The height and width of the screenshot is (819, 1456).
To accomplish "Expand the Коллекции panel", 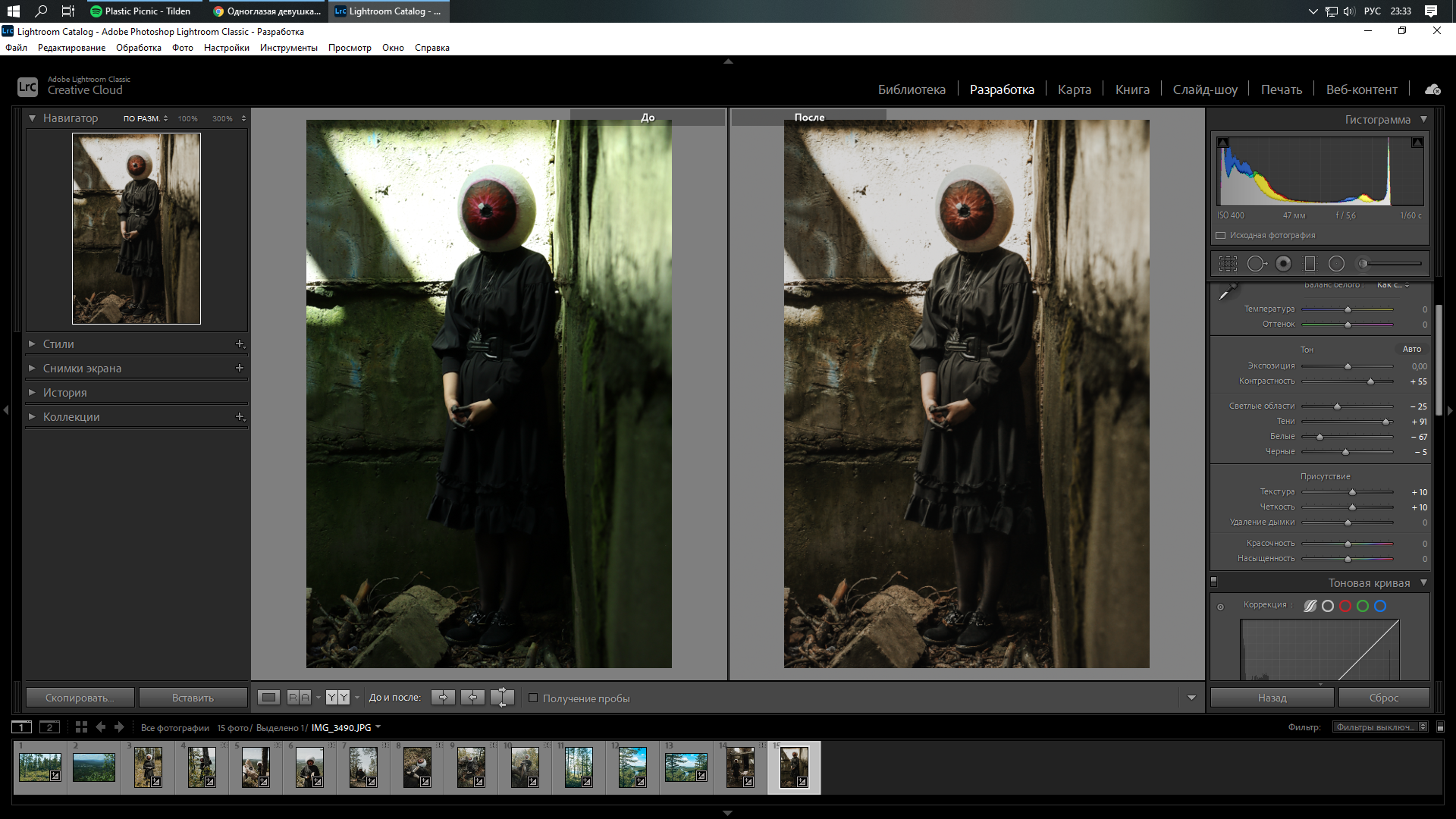I will [x=32, y=416].
